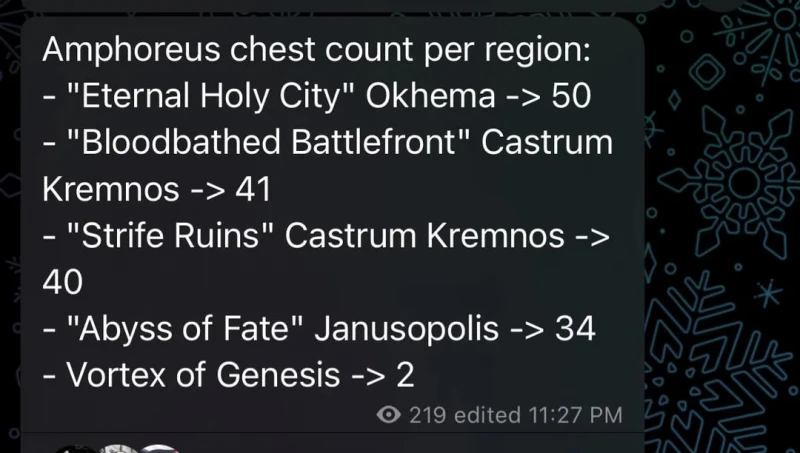
Task: Click the "Strife Ruins" Castrum Kremnos line
Action: tap(326, 236)
